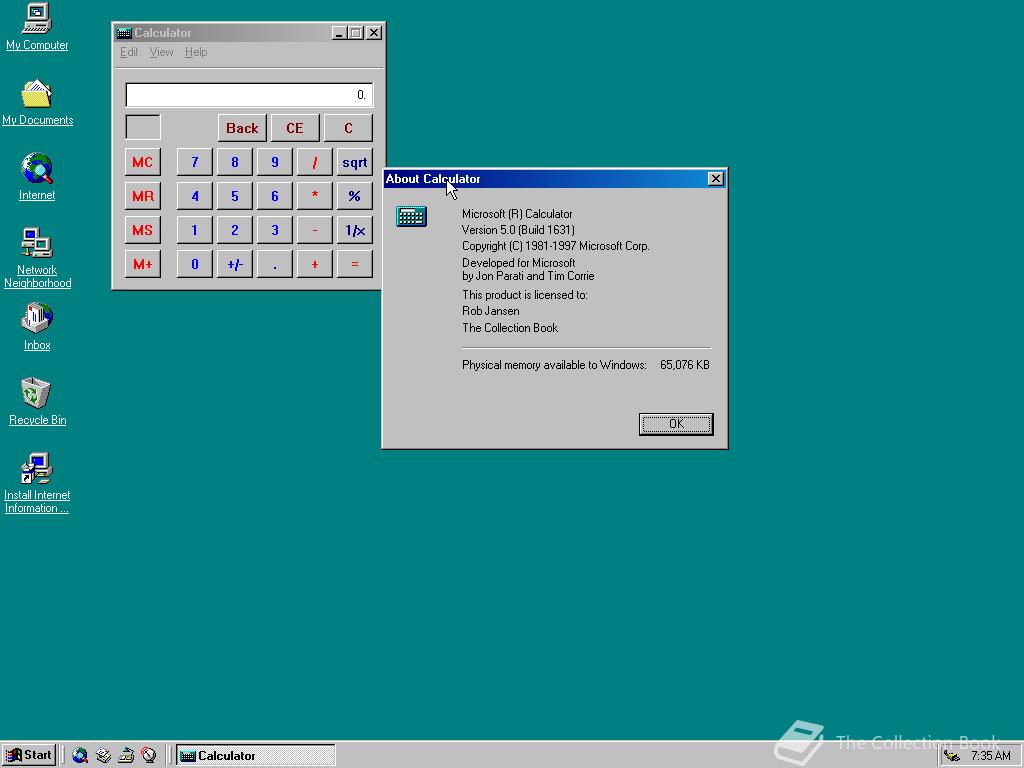Click the fourth quick launch icon
This screenshot has width=1024, height=768.
148,756
